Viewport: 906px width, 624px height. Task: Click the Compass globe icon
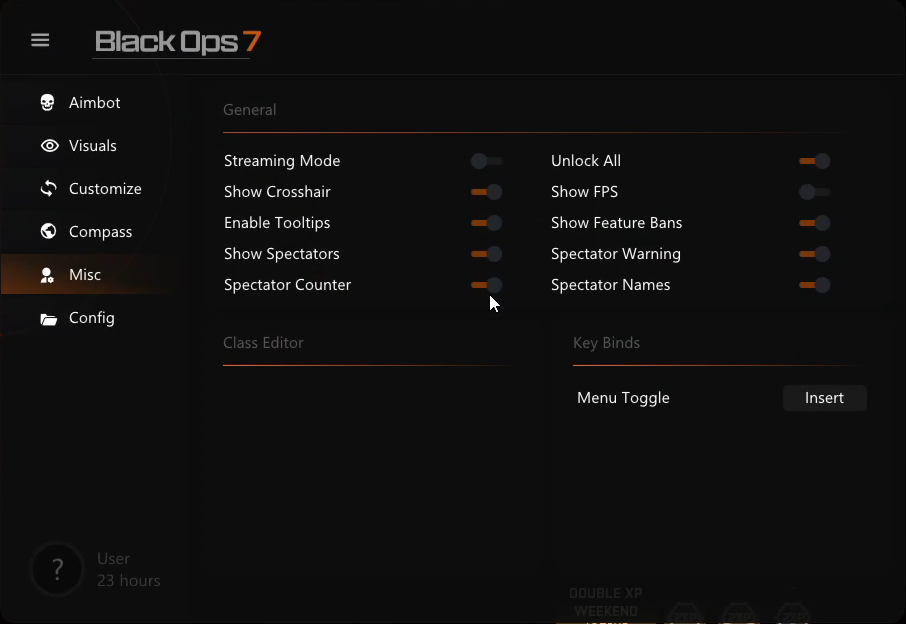coord(48,231)
